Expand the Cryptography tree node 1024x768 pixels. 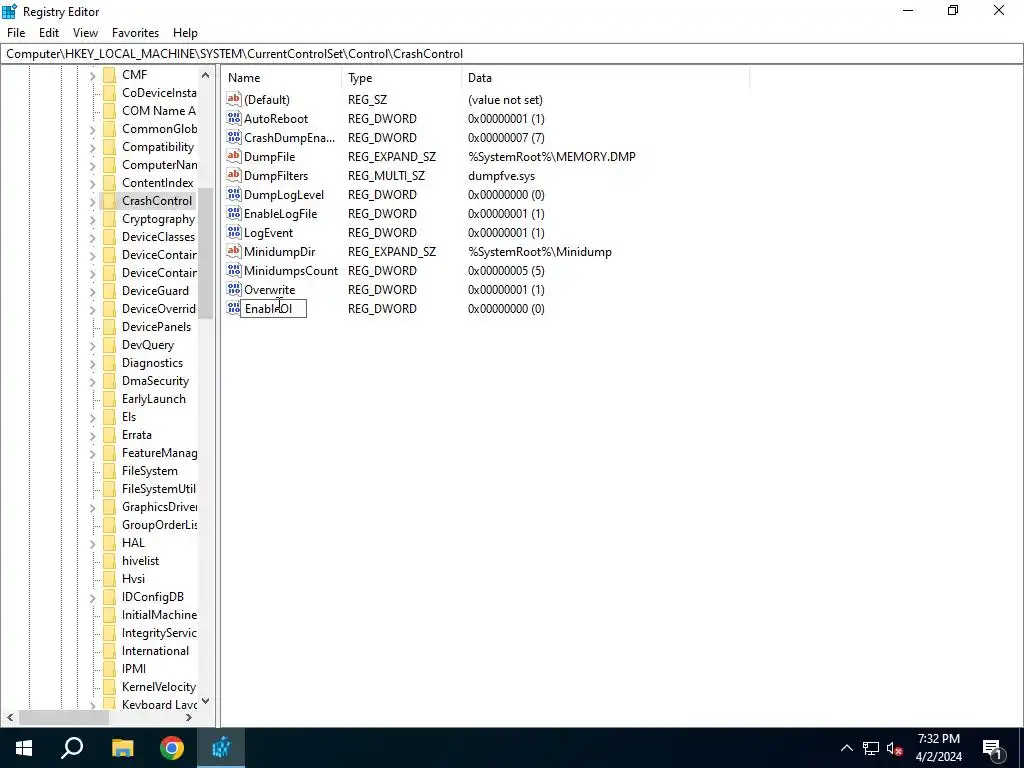point(92,220)
